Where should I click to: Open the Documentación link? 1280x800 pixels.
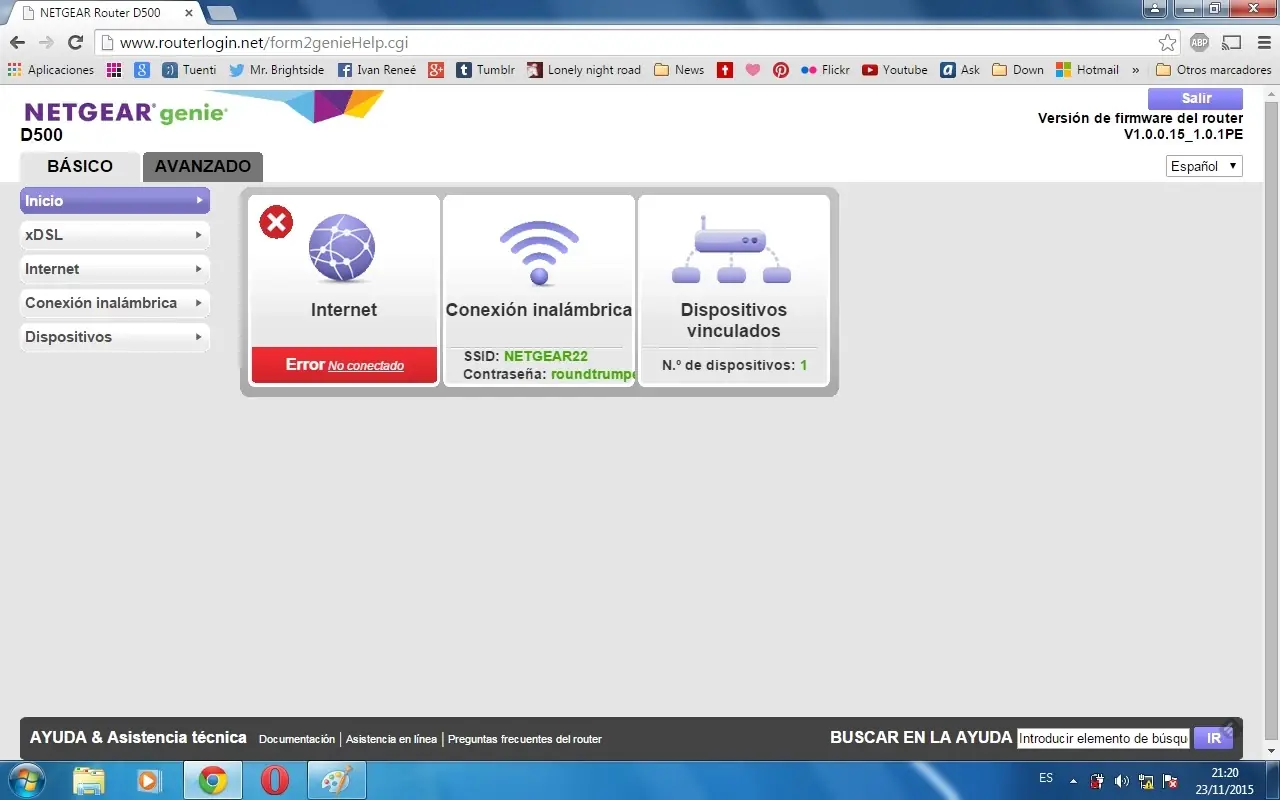pyautogui.click(x=297, y=739)
